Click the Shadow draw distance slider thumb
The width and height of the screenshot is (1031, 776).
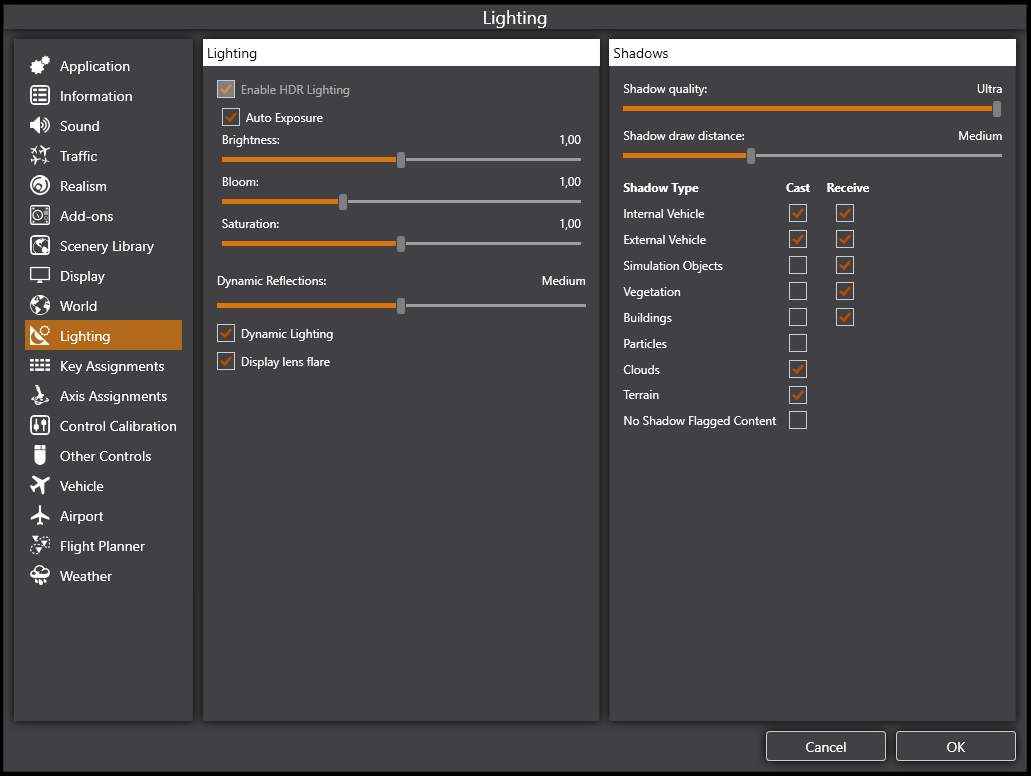click(x=751, y=156)
